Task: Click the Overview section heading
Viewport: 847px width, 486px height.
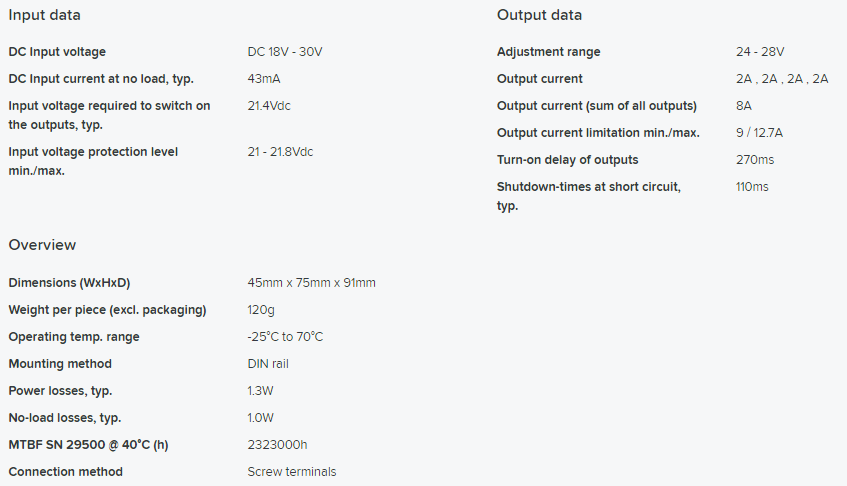Action: [x=42, y=245]
